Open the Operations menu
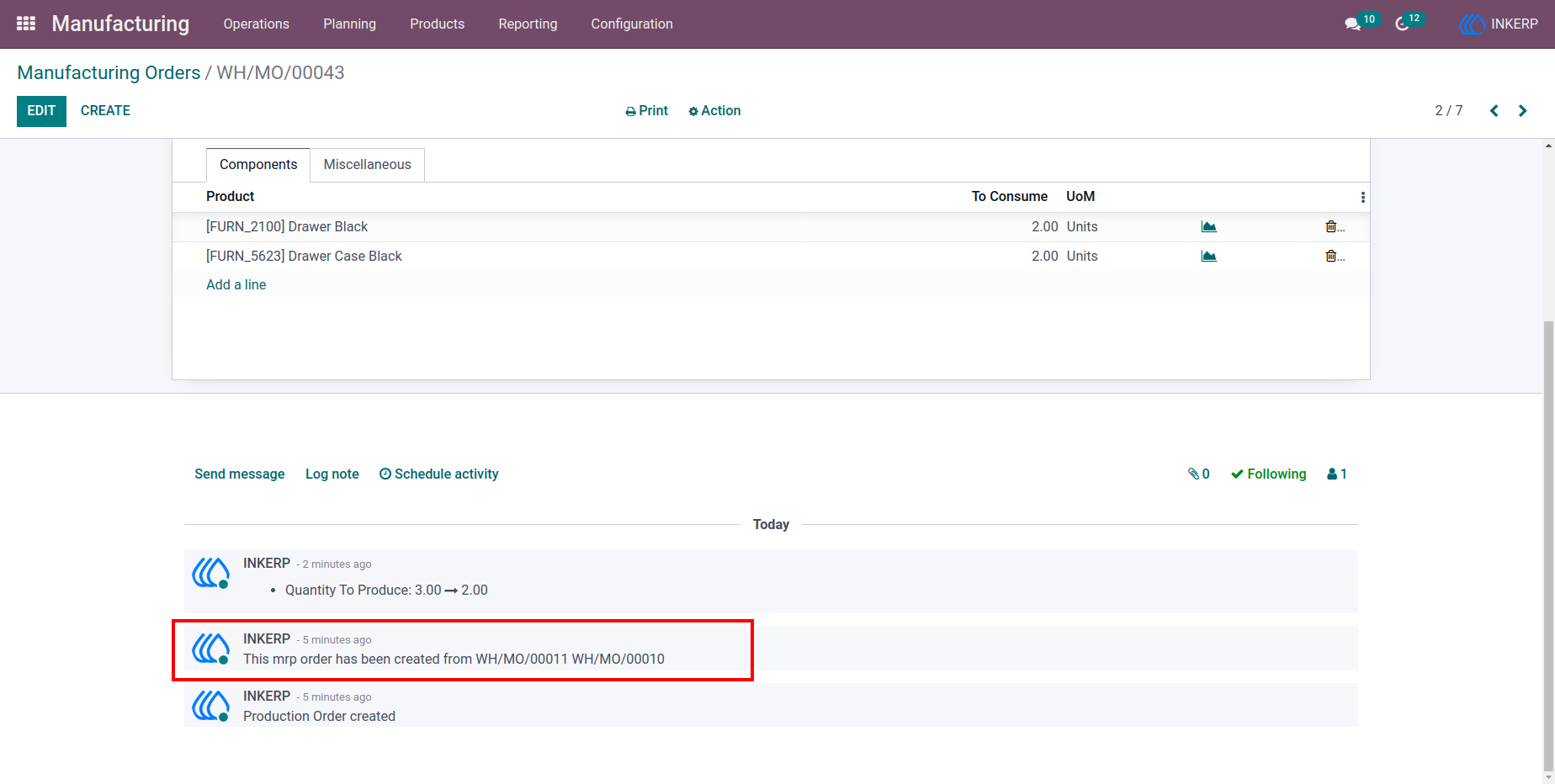The image size is (1555, 784). (x=256, y=24)
